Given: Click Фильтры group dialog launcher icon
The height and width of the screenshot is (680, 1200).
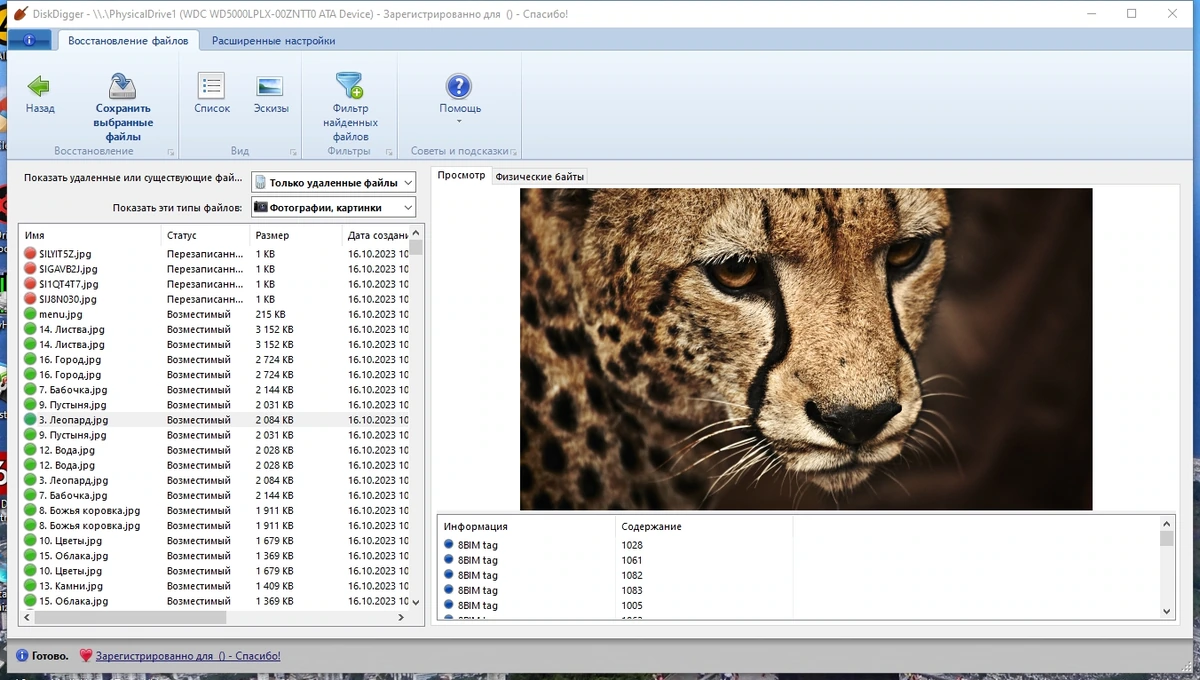Looking at the screenshot, I should click(389, 152).
